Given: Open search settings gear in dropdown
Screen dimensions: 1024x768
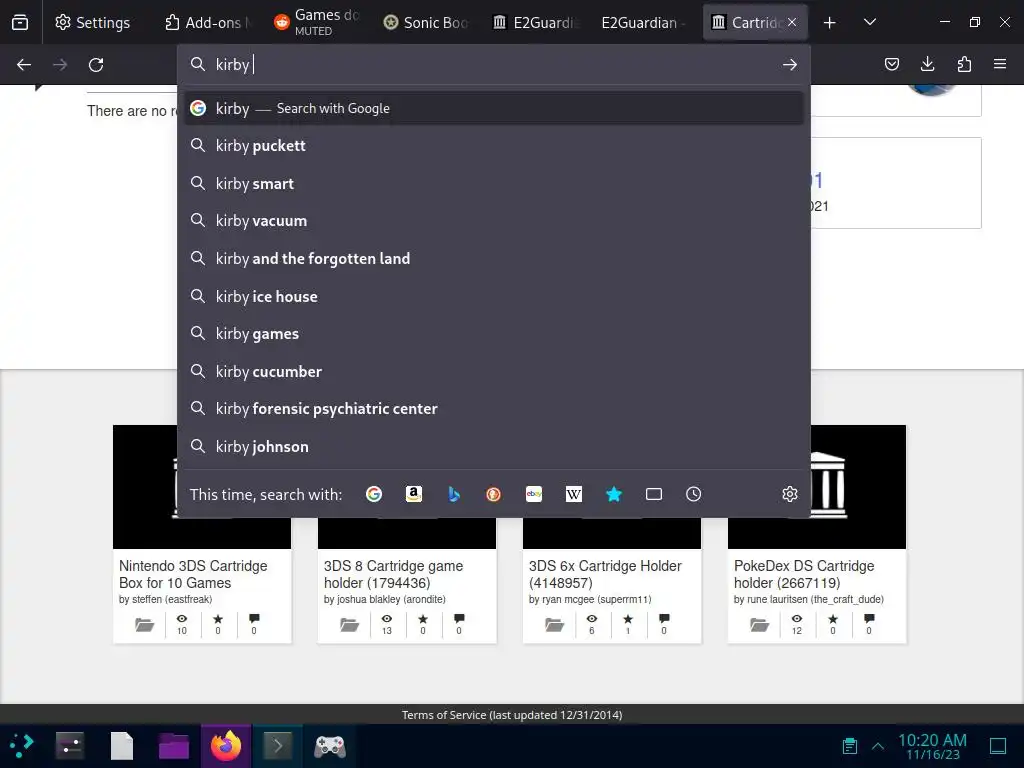Looking at the screenshot, I should (790, 494).
